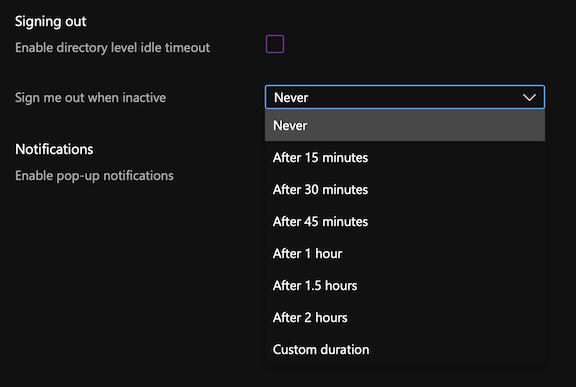Screen dimensions: 576x387
Task: Choose After 15 minutes option
Action: point(405,158)
